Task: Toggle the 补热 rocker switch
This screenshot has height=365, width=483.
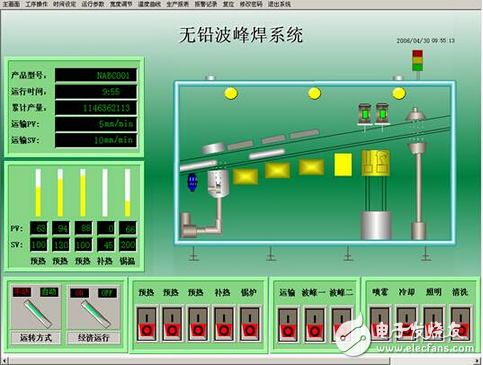Action: 224,324
